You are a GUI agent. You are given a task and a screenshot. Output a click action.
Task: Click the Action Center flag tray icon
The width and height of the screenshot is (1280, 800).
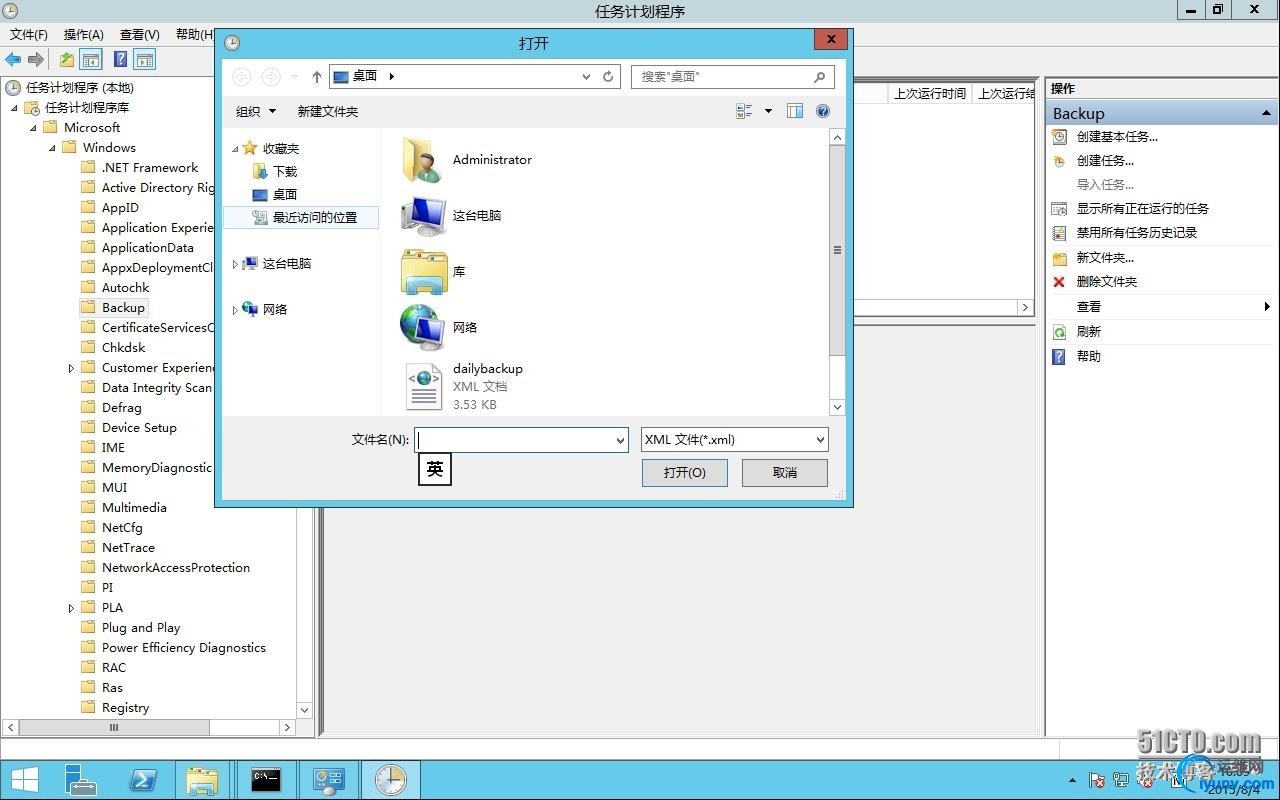coord(1097,780)
